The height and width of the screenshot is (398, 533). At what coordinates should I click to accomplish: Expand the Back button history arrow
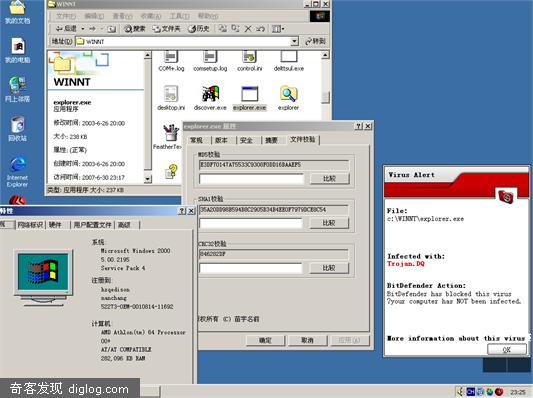tap(83, 29)
